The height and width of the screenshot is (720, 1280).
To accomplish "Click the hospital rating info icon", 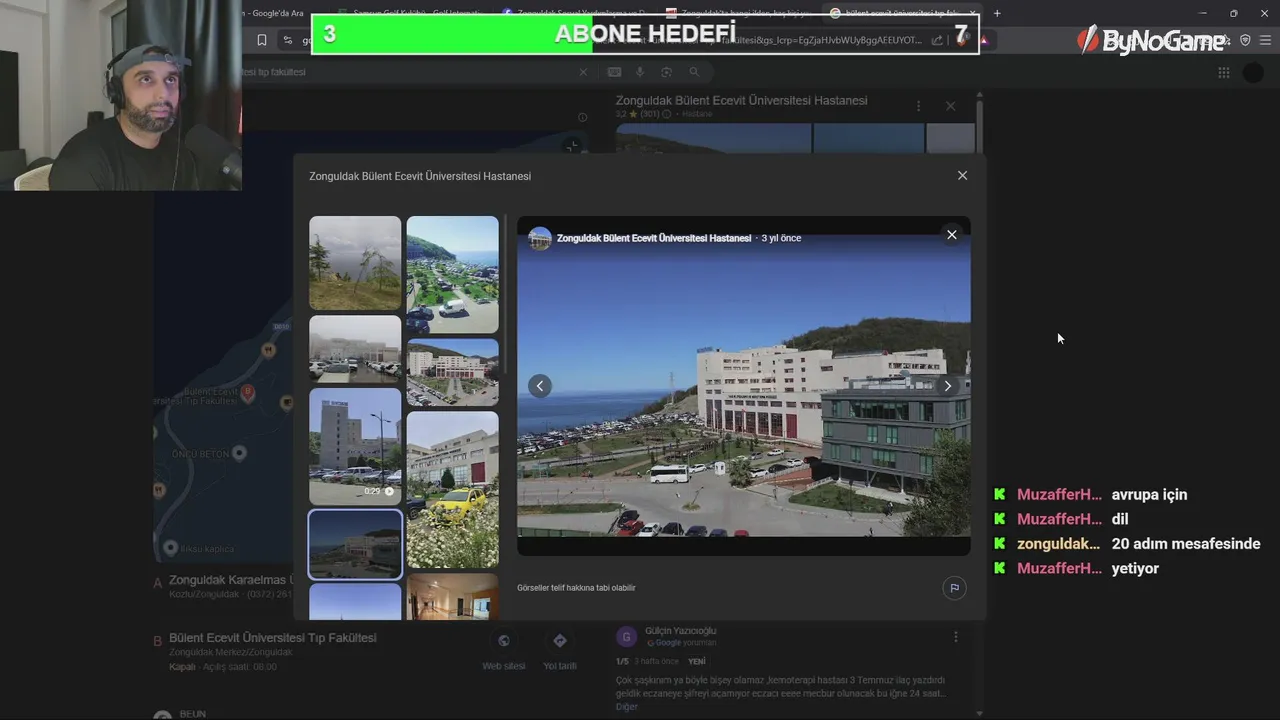I will (x=667, y=114).
